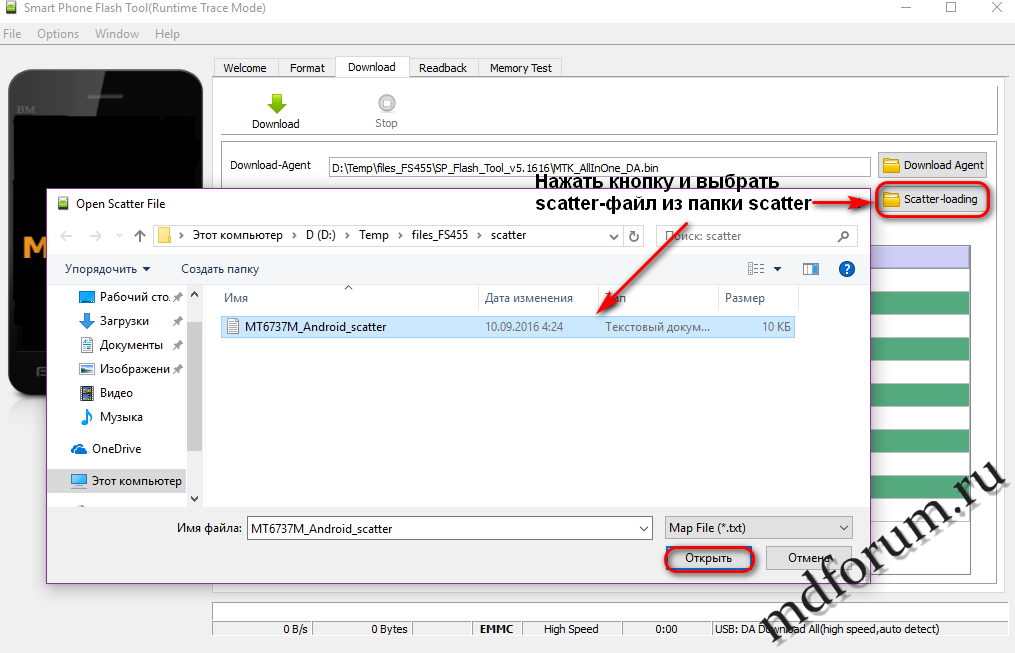
Task: Click the Download Agent folder button
Action: 933,165
